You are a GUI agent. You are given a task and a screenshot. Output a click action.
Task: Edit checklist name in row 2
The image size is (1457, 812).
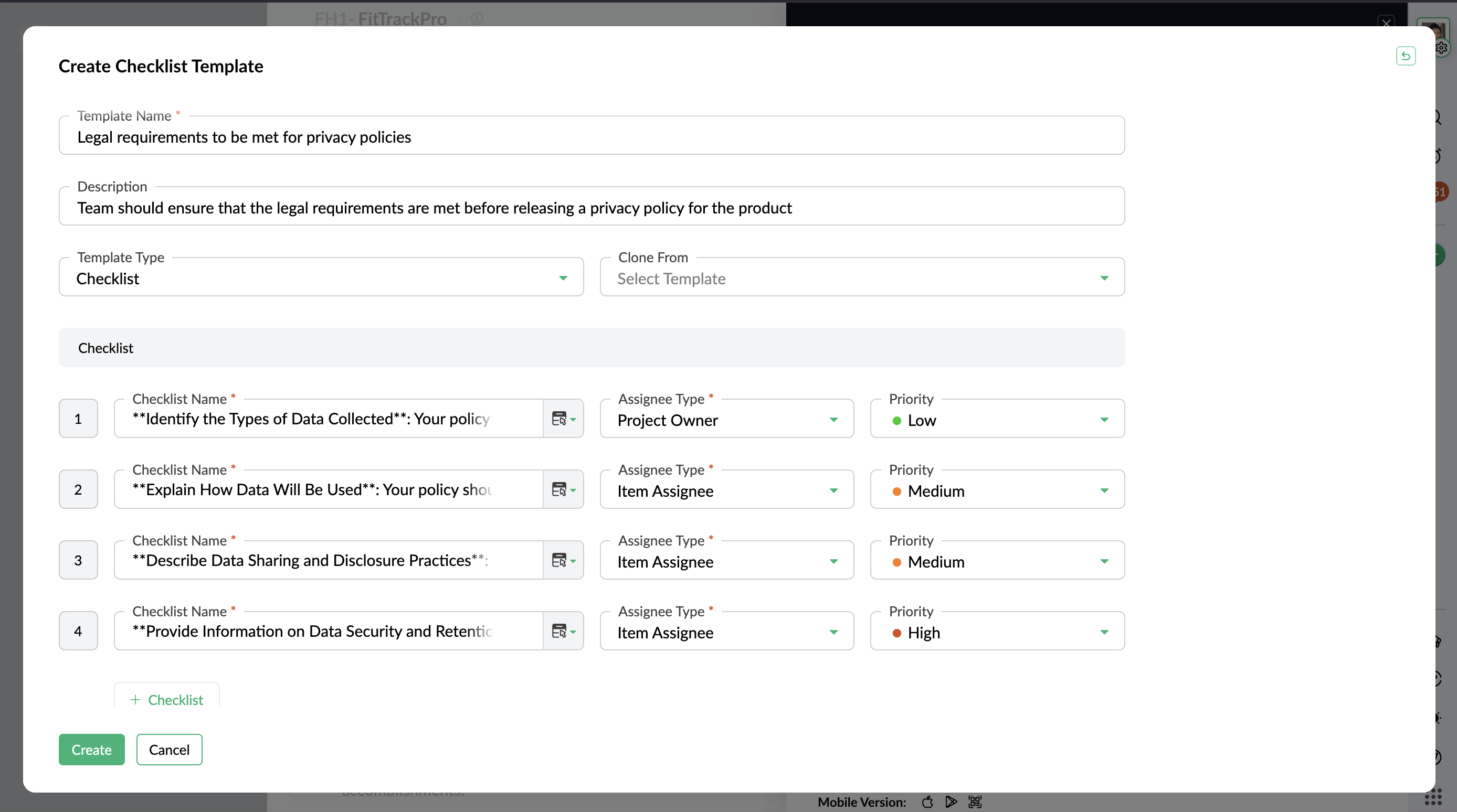328,490
